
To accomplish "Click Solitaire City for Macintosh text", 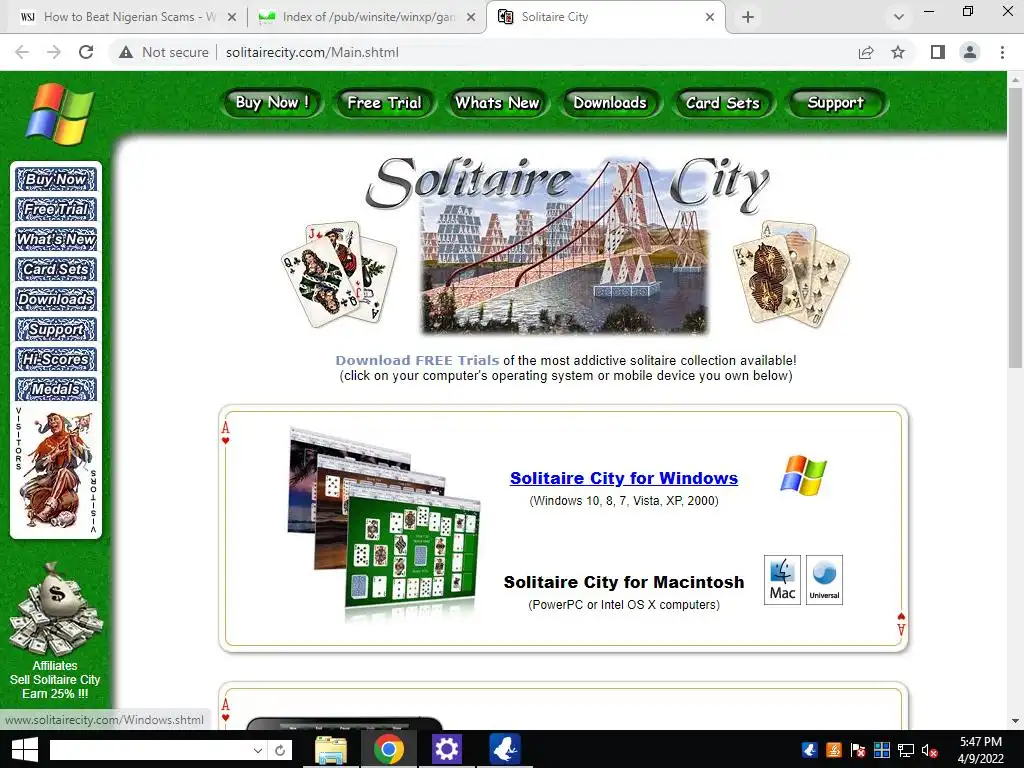I will [624, 582].
